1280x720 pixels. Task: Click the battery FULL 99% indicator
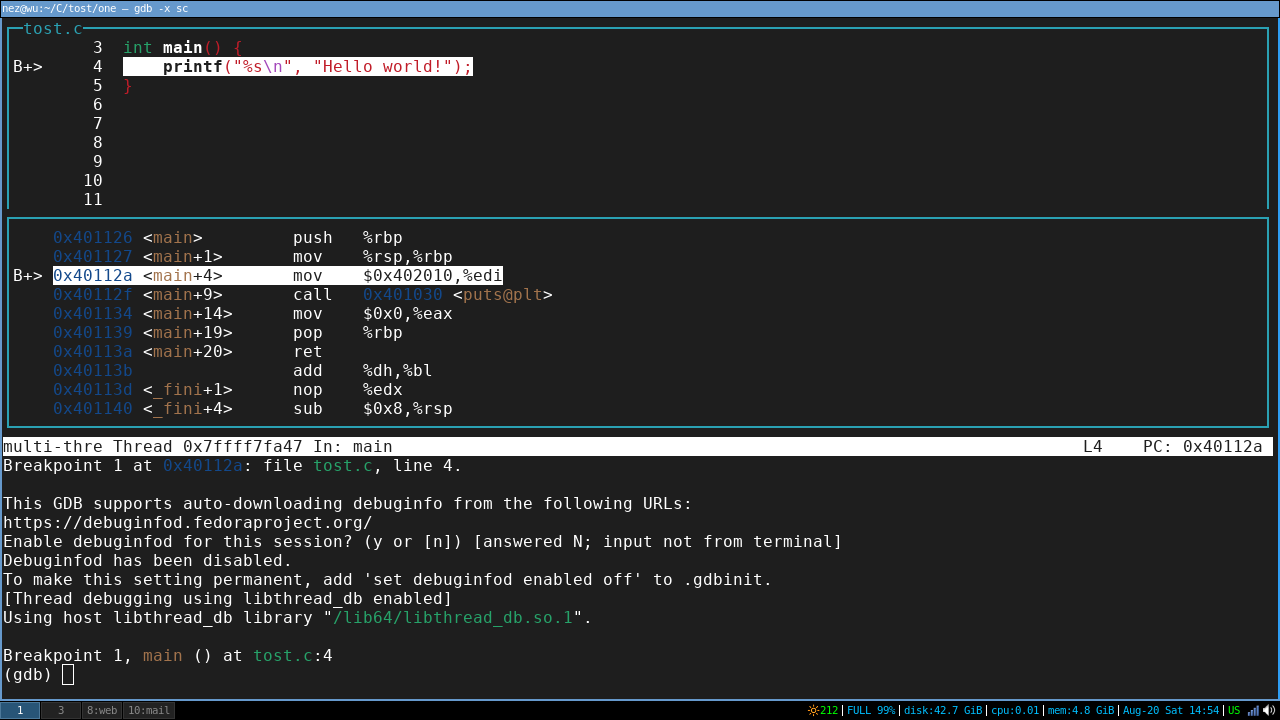(871, 710)
